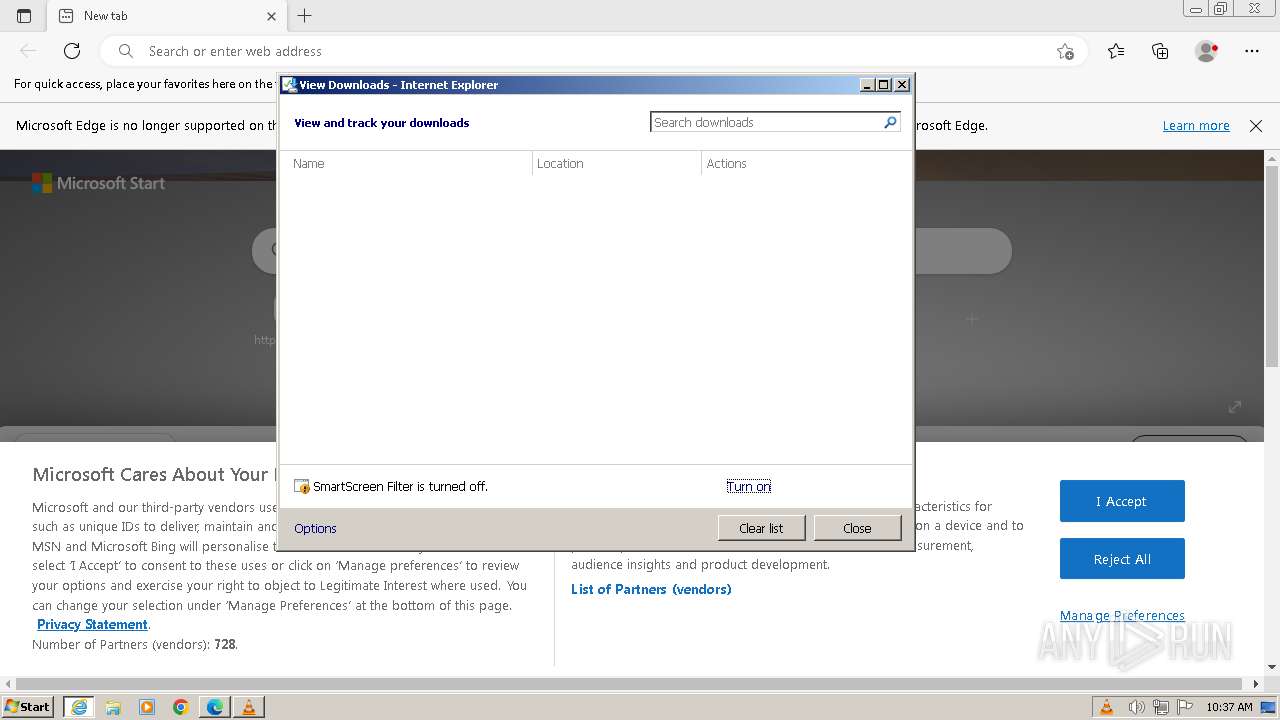
Task: Open Internet Explorer from taskbar
Action: click(79, 707)
